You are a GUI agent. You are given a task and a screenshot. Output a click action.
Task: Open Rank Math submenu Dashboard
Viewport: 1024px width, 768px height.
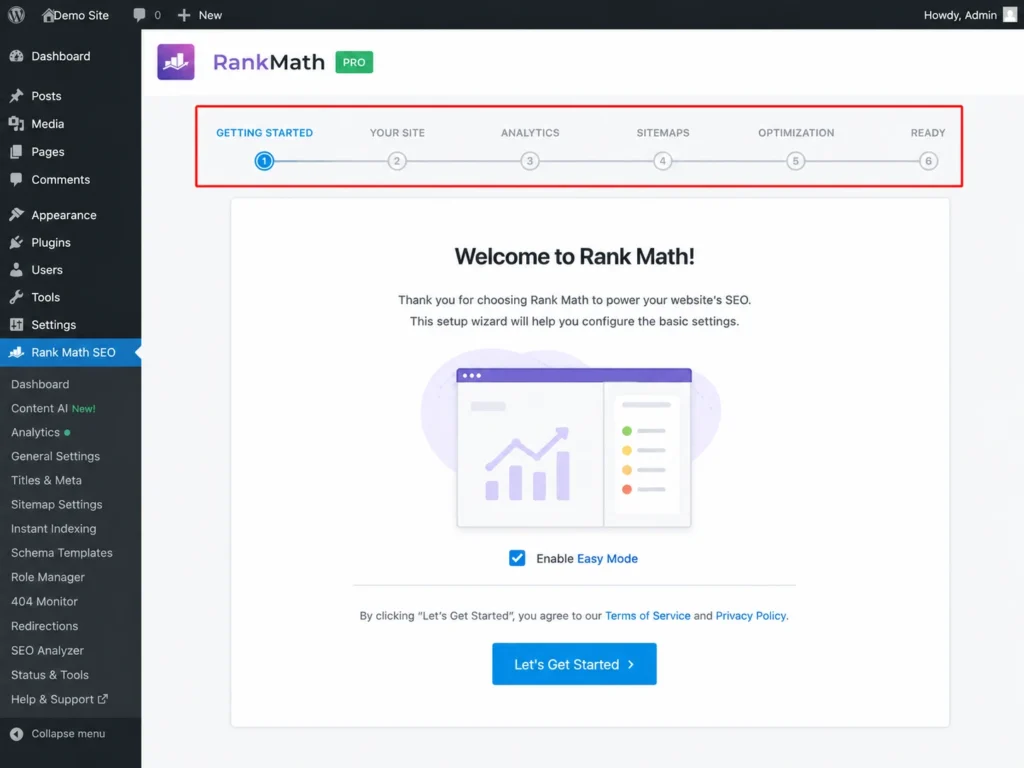(40, 384)
